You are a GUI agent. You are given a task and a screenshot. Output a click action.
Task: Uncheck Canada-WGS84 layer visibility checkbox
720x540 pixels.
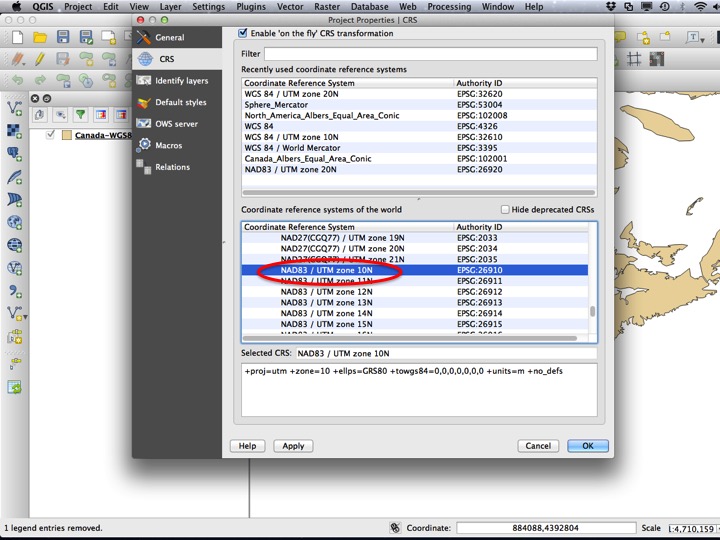tap(51, 135)
